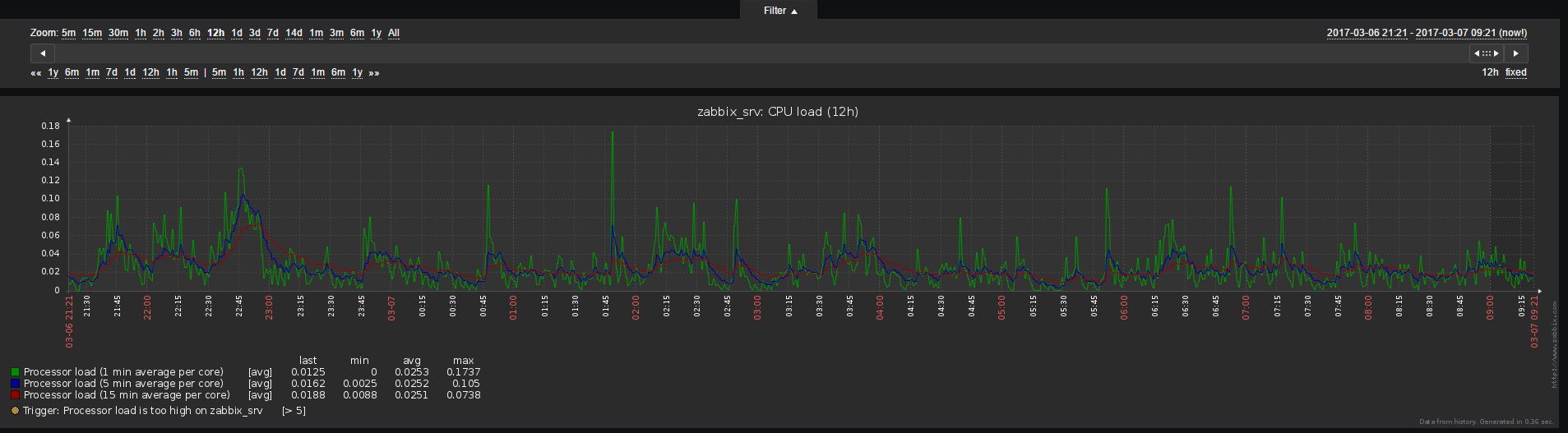Select the 12h zoom level
1568x433 pixels.
click(215, 33)
